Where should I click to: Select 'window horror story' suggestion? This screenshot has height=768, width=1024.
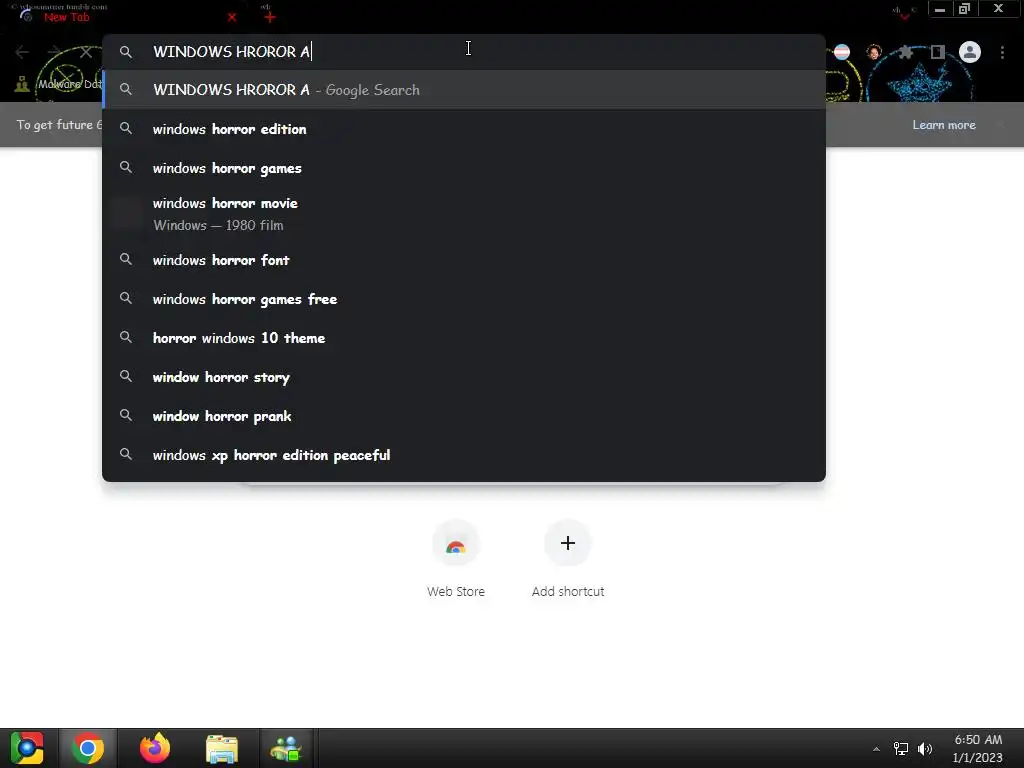point(464,377)
